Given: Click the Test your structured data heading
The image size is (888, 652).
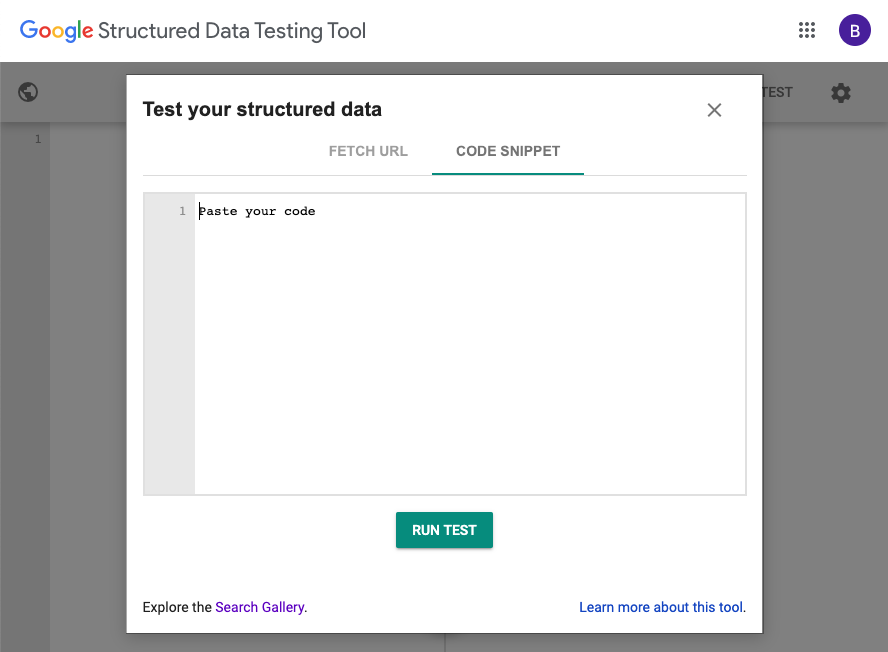Looking at the screenshot, I should [262, 109].
